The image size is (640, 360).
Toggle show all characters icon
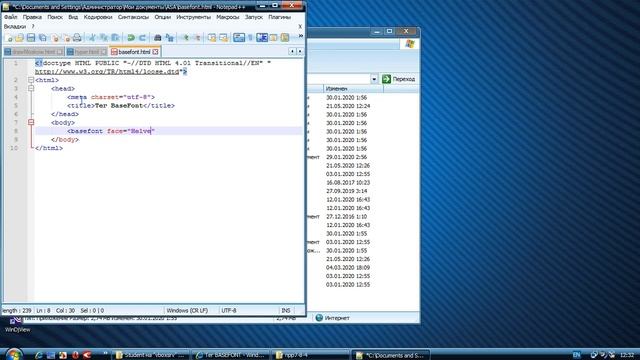[x=250, y=38]
